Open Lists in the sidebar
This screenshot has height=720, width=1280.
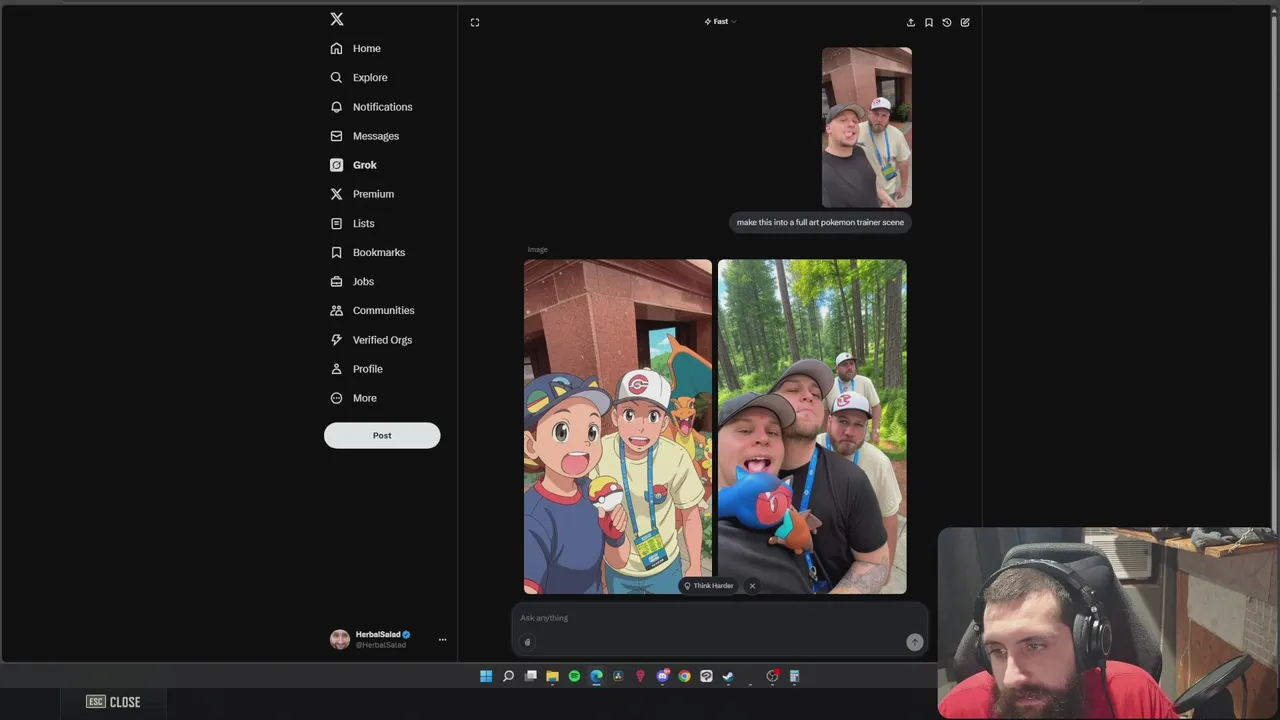352,223
